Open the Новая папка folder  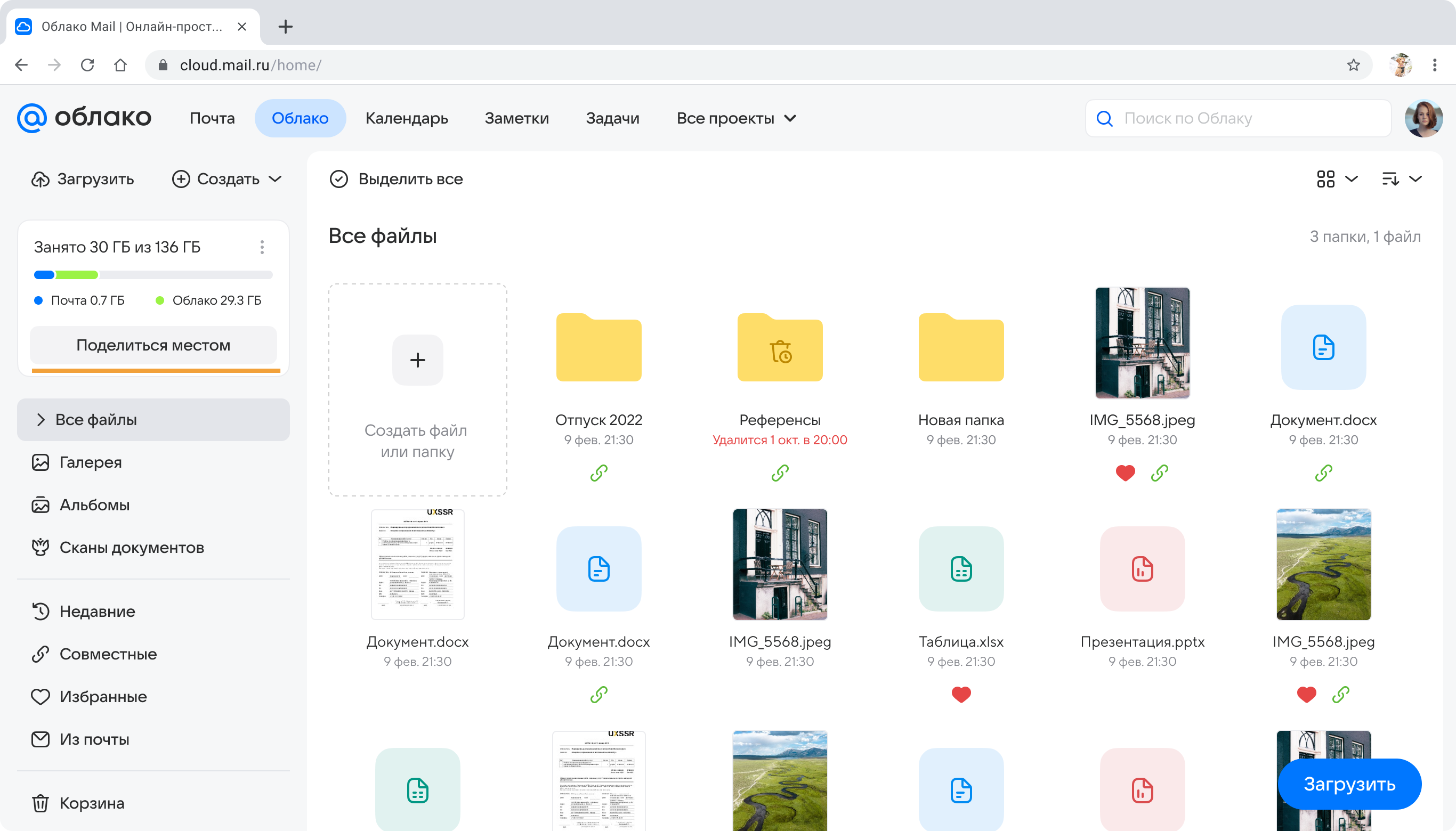[961, 347]
